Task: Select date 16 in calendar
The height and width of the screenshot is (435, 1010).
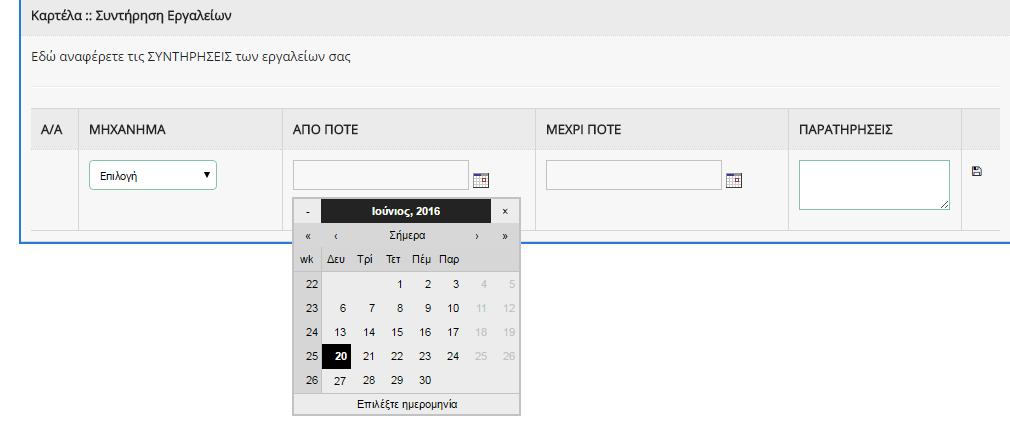Action: [425, 333]
